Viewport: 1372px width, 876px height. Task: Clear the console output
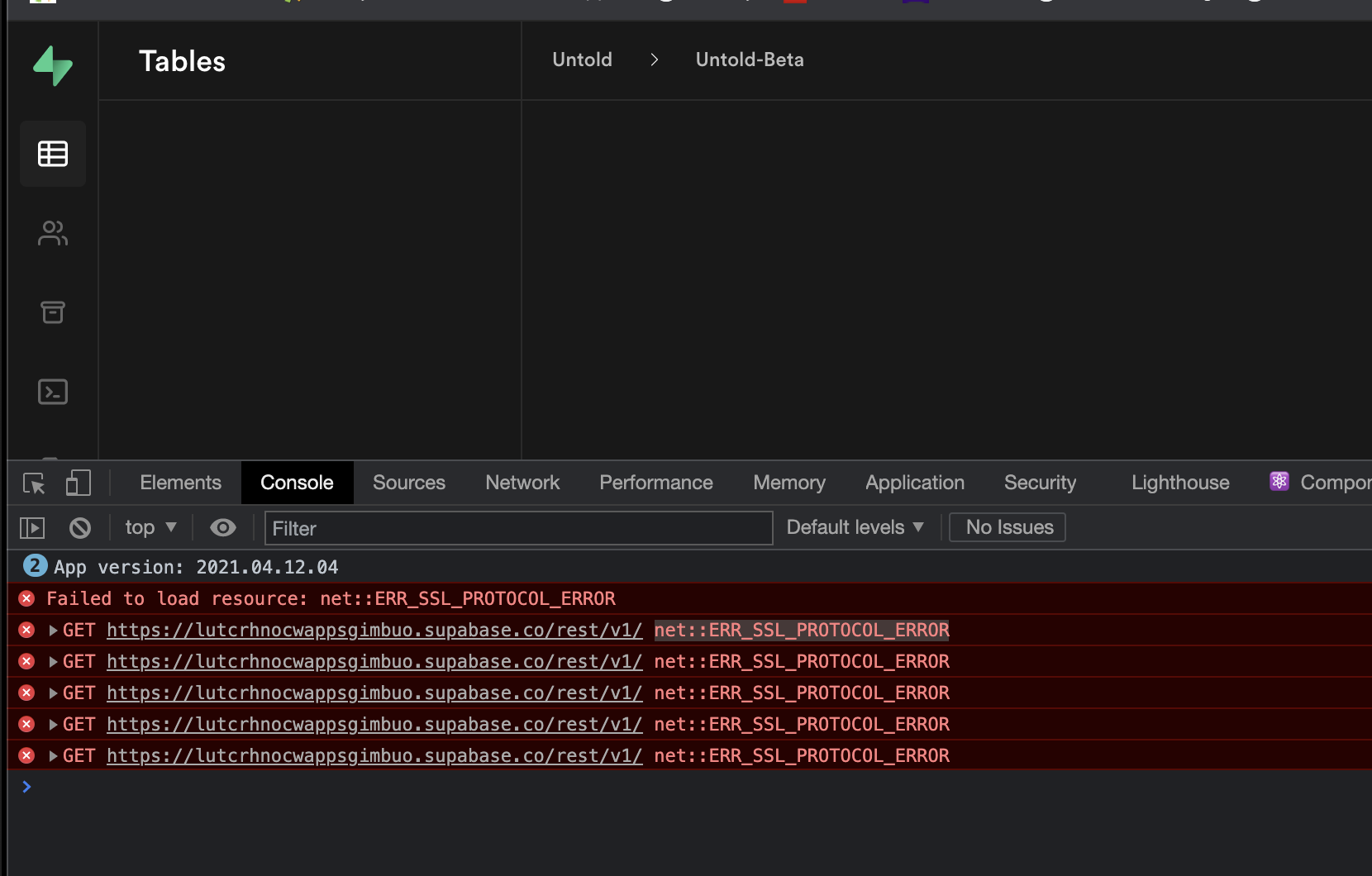[x=80, y=527]
